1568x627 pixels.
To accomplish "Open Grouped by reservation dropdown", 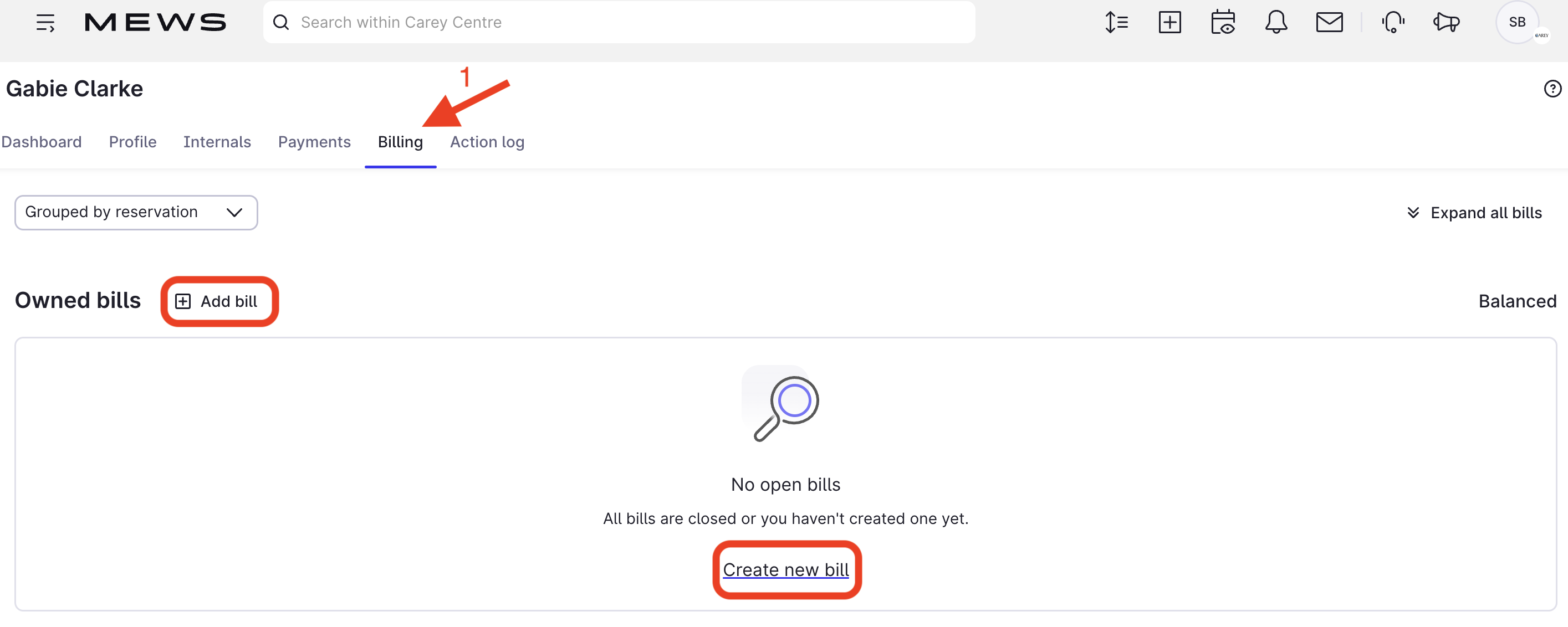I will (136, 212).
